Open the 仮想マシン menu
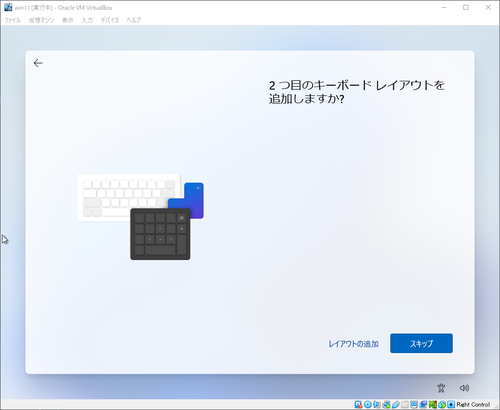Viewport: 500px width, 410px height. (41, 20)
